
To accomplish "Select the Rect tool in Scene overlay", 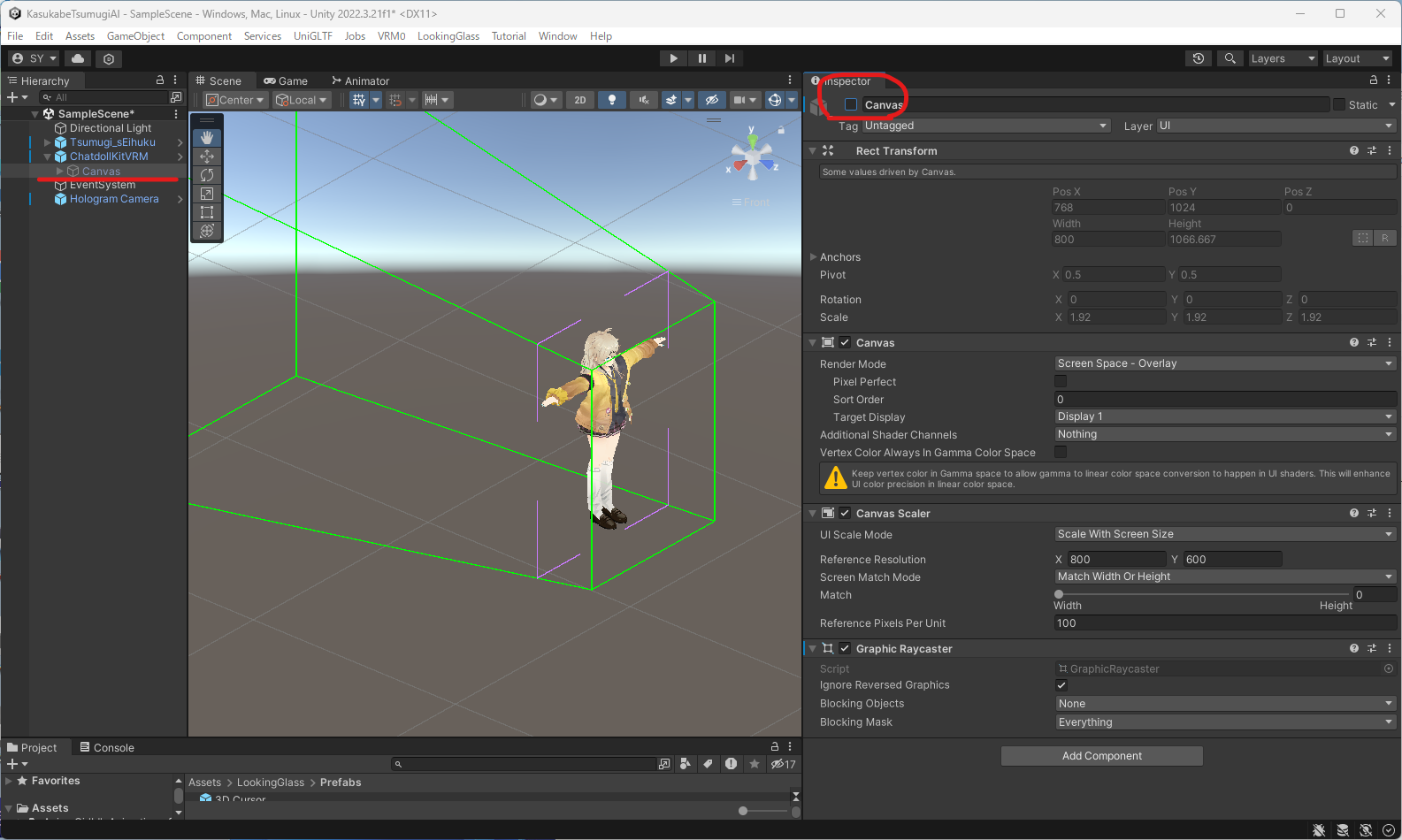I will [207, 211].
